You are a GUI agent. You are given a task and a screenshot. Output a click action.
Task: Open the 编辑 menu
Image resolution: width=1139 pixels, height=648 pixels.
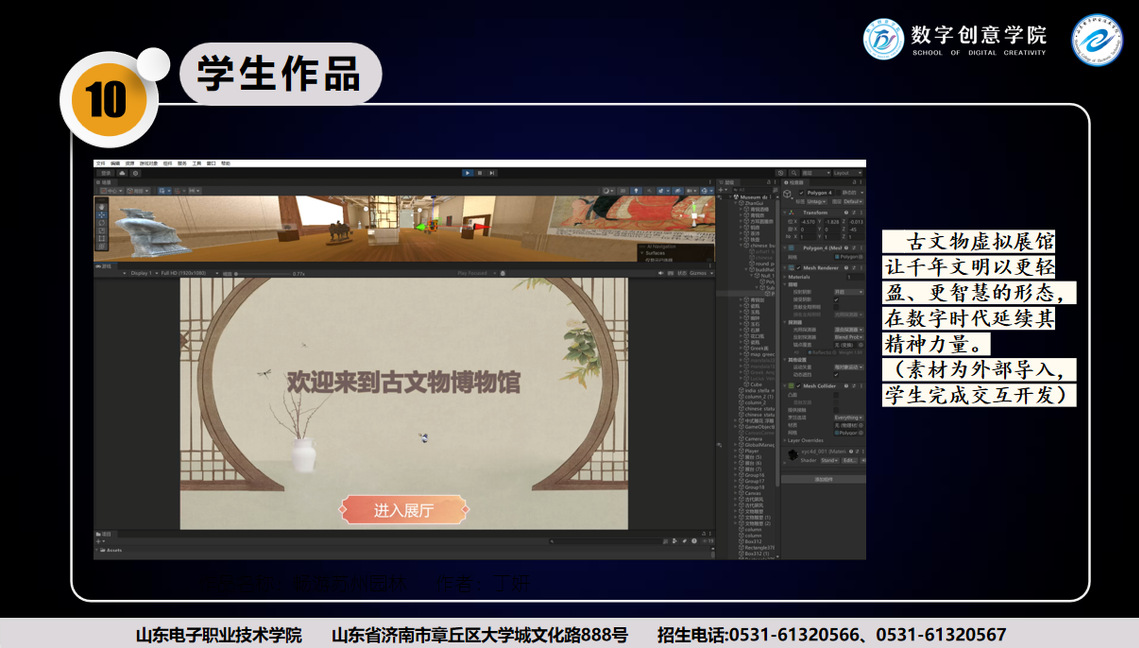115,163
